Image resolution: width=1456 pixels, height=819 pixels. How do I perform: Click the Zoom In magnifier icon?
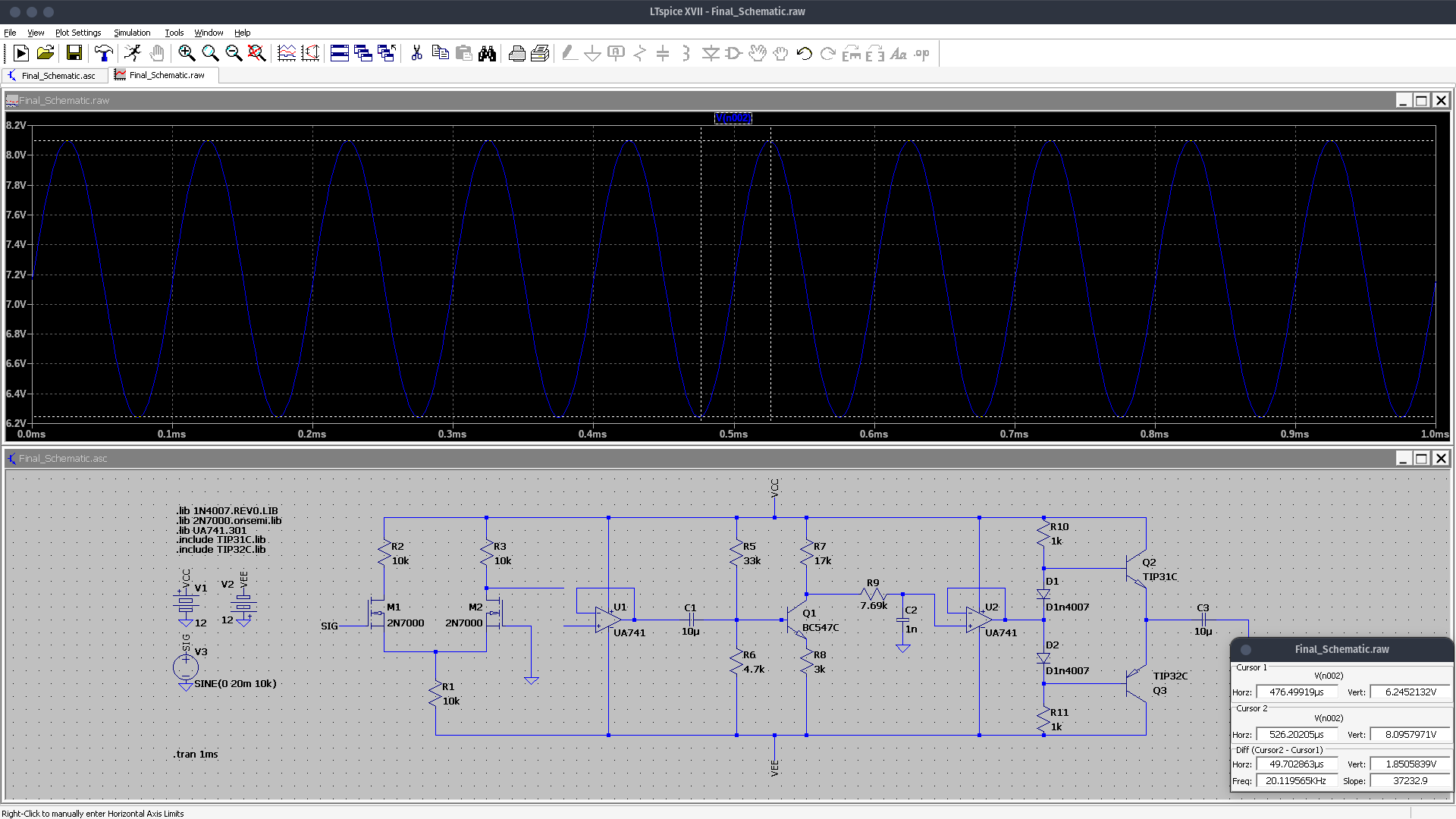coord(187,53)
